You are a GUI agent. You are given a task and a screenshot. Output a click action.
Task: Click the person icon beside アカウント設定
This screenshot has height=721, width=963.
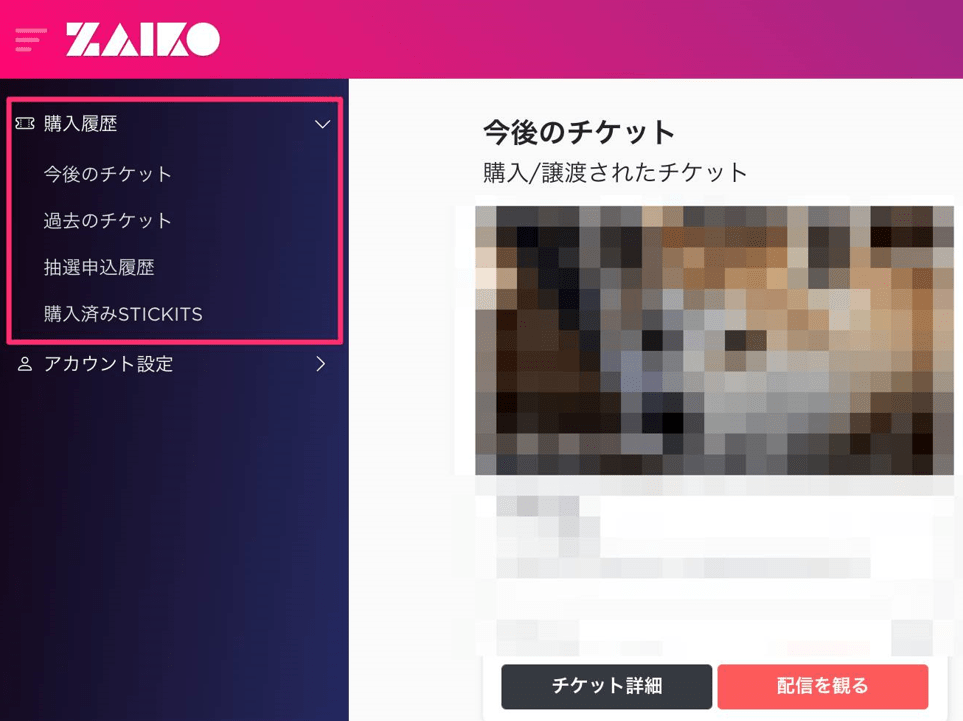click(25, 364)
